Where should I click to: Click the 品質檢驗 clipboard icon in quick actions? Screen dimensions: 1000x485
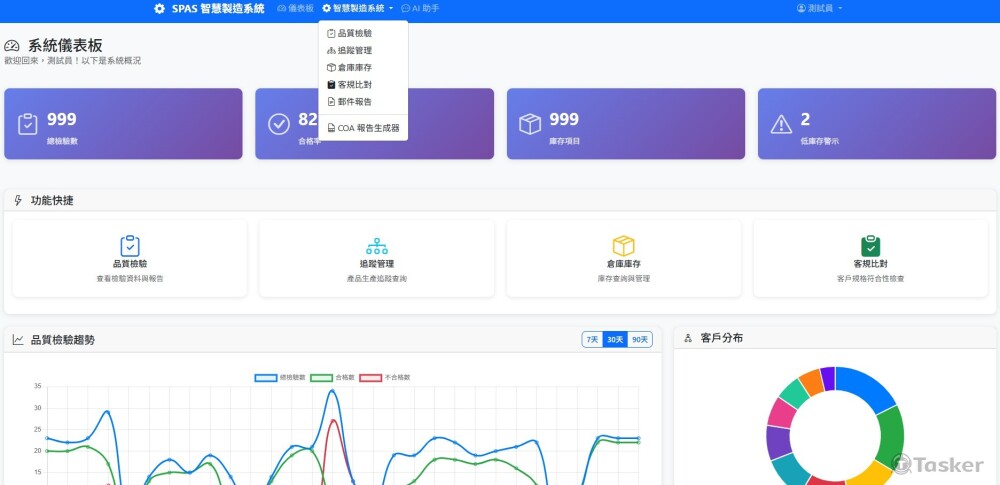point(129,246)
